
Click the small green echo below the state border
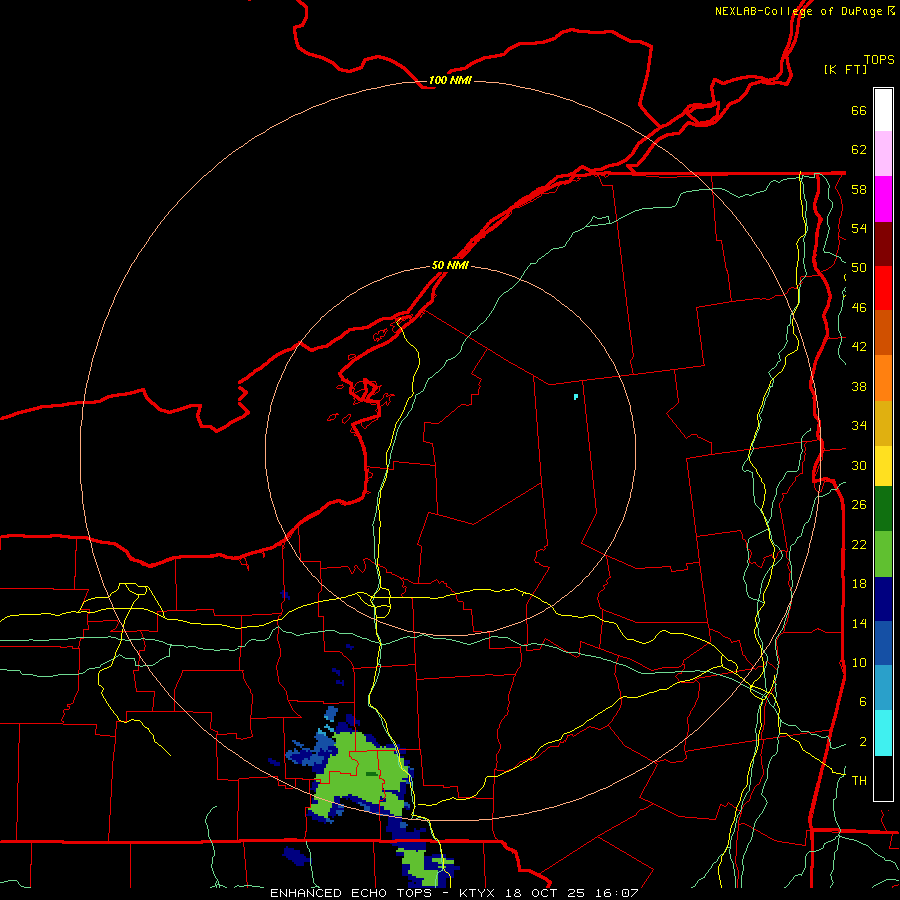pyautogui.click(x=422, y=866)
